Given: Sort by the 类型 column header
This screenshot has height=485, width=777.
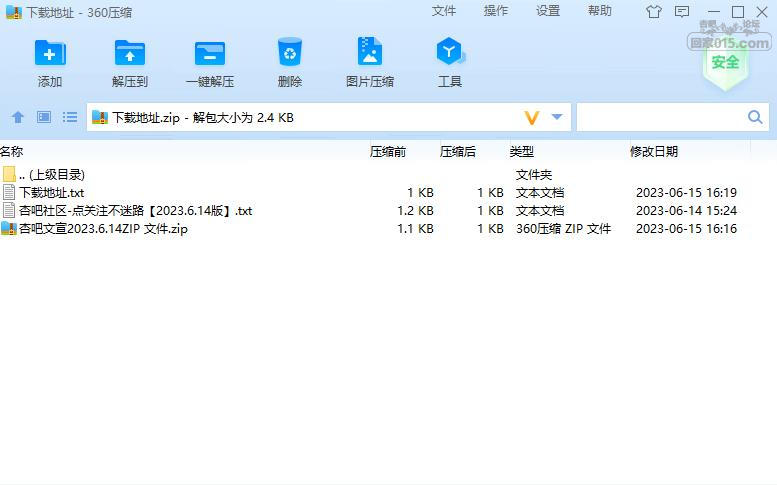Looking at the screenshot, I should point(521,152).
